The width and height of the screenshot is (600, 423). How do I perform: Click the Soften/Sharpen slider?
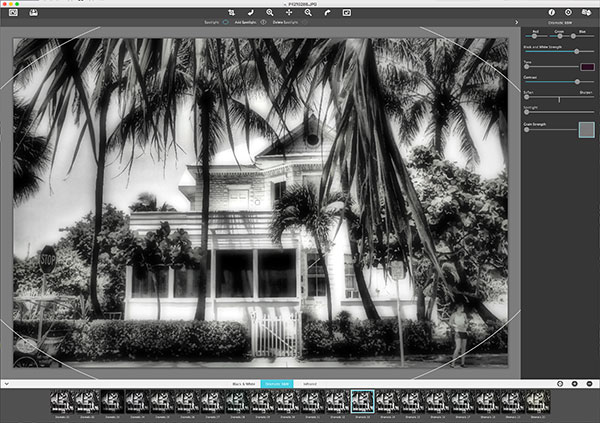[559, 97]
